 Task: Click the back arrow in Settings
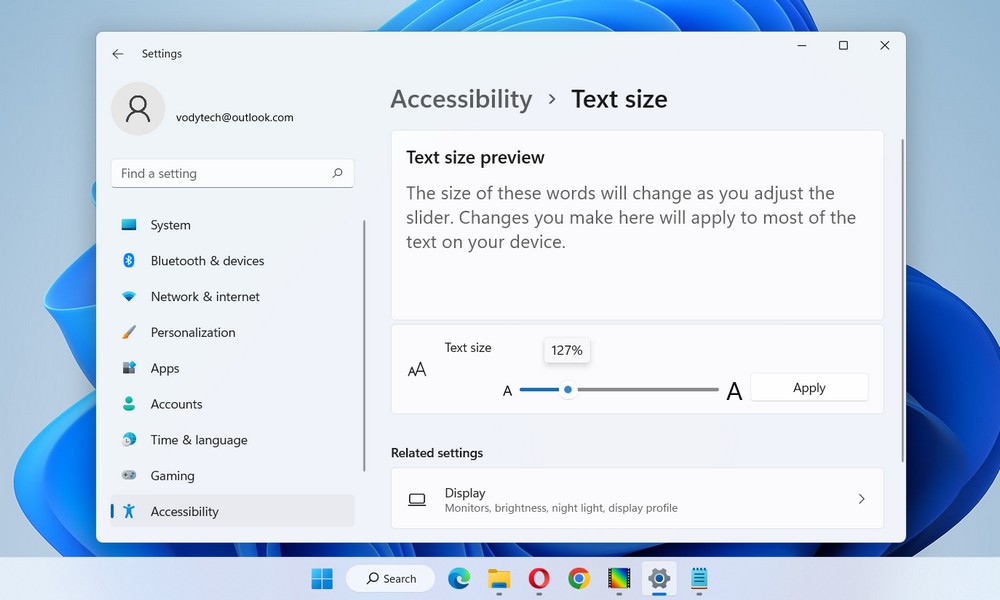point(118,54)
